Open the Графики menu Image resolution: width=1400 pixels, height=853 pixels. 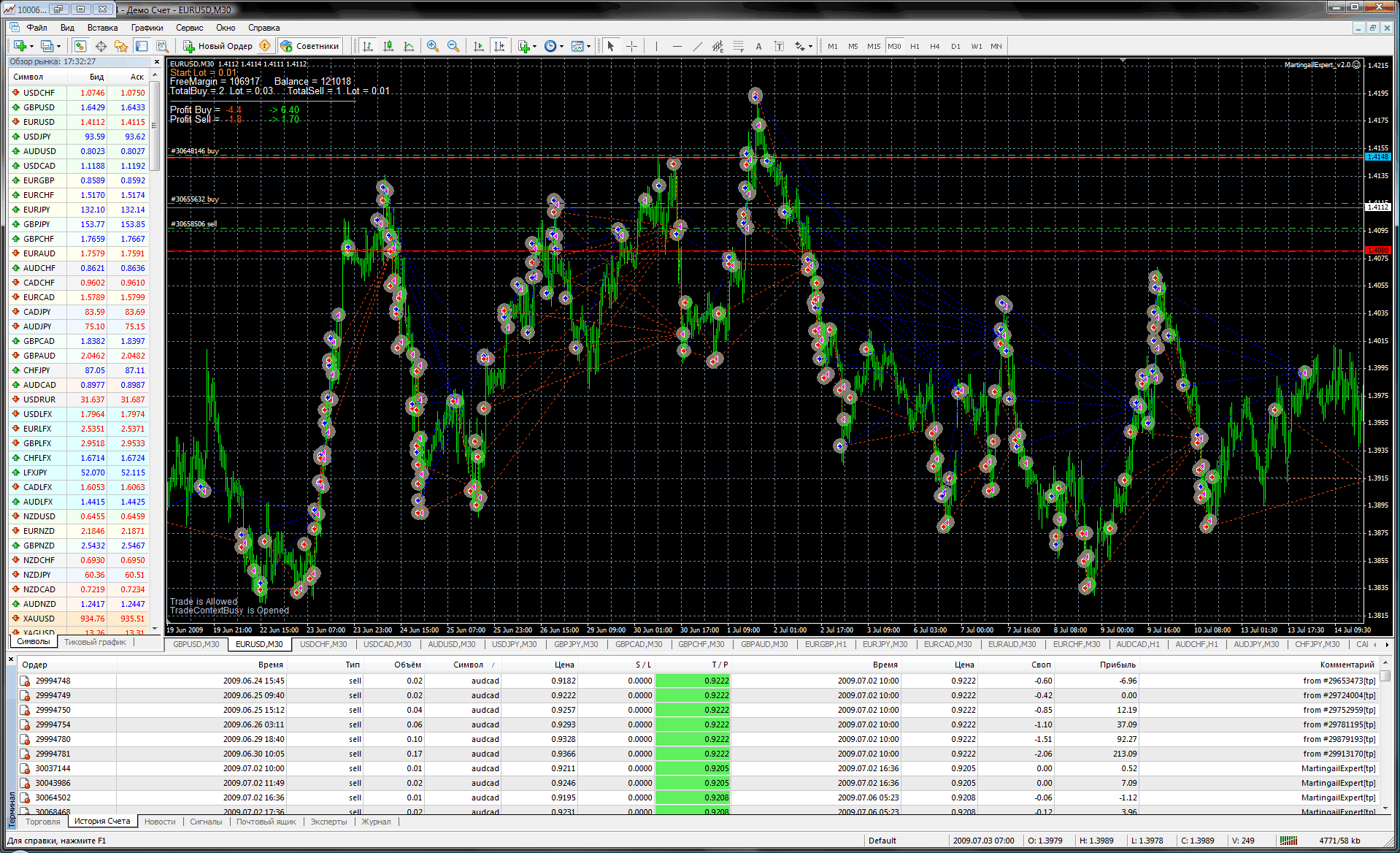(147, 28)
